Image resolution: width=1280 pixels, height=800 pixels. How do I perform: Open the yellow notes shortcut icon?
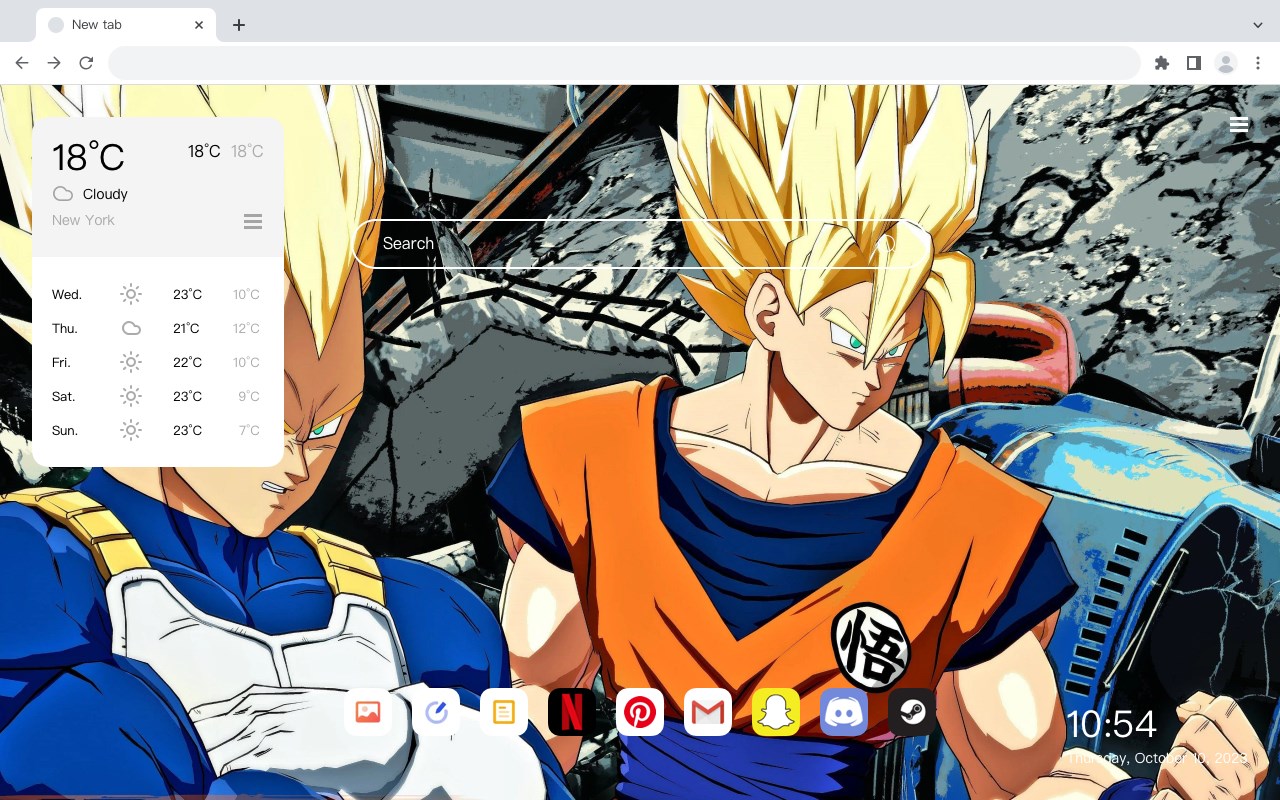504,712
